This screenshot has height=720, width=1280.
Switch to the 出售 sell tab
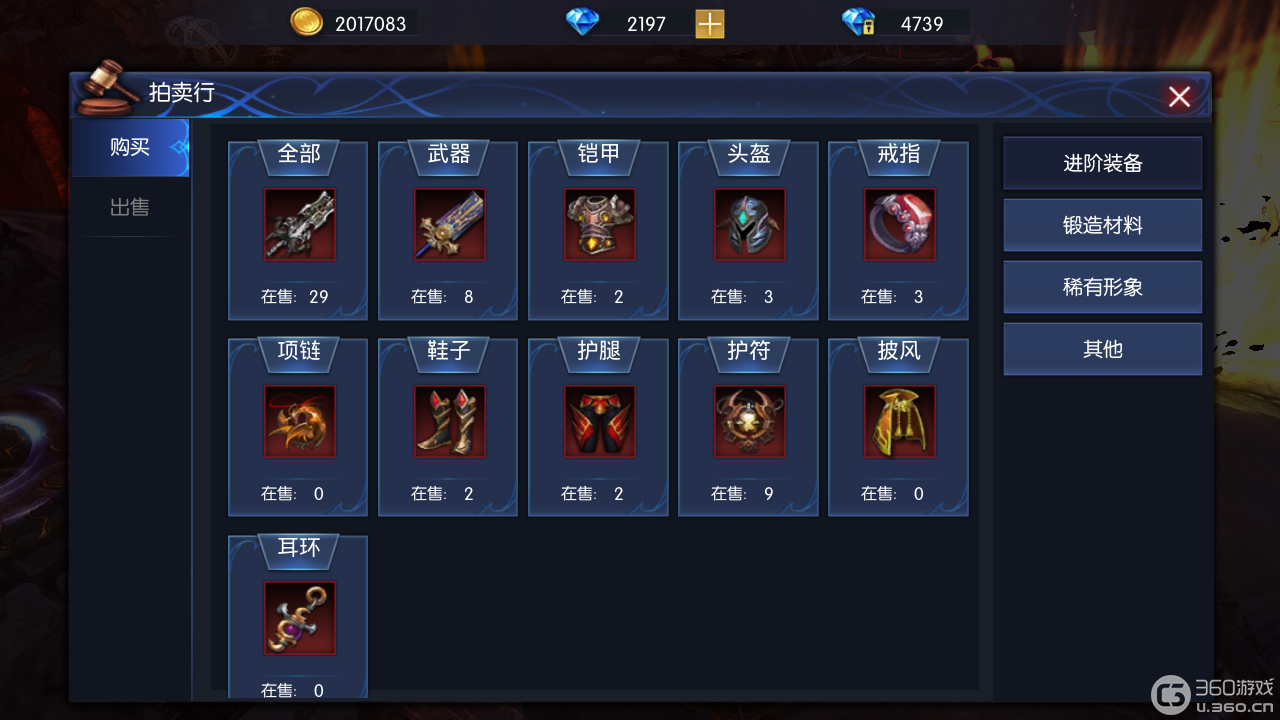[x=130, y=208]
